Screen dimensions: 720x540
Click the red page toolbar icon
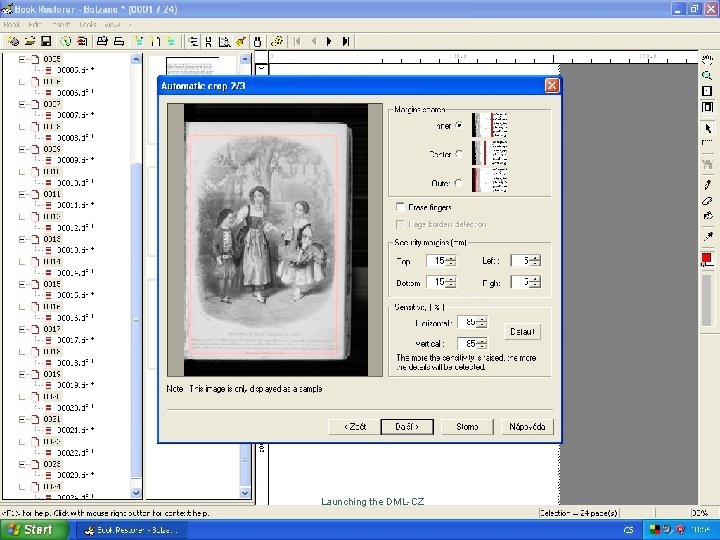coord(82,41)
